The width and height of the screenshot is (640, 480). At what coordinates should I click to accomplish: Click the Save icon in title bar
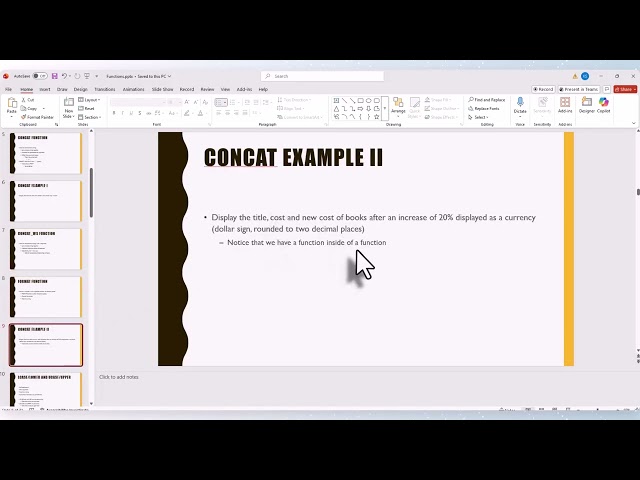click(x=54, y=76)
